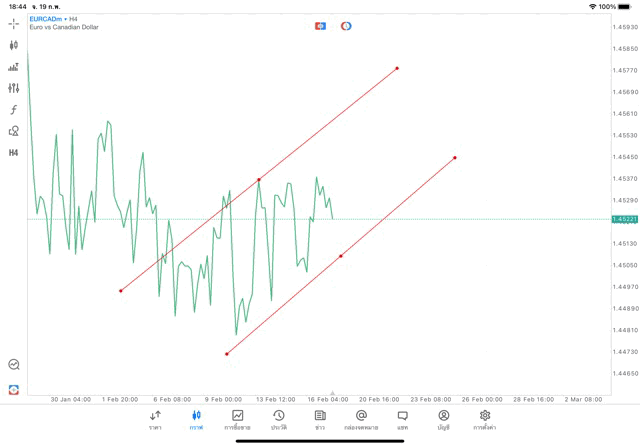Open the drawing shapes tool
640x447 pixels.
[13, 131]
